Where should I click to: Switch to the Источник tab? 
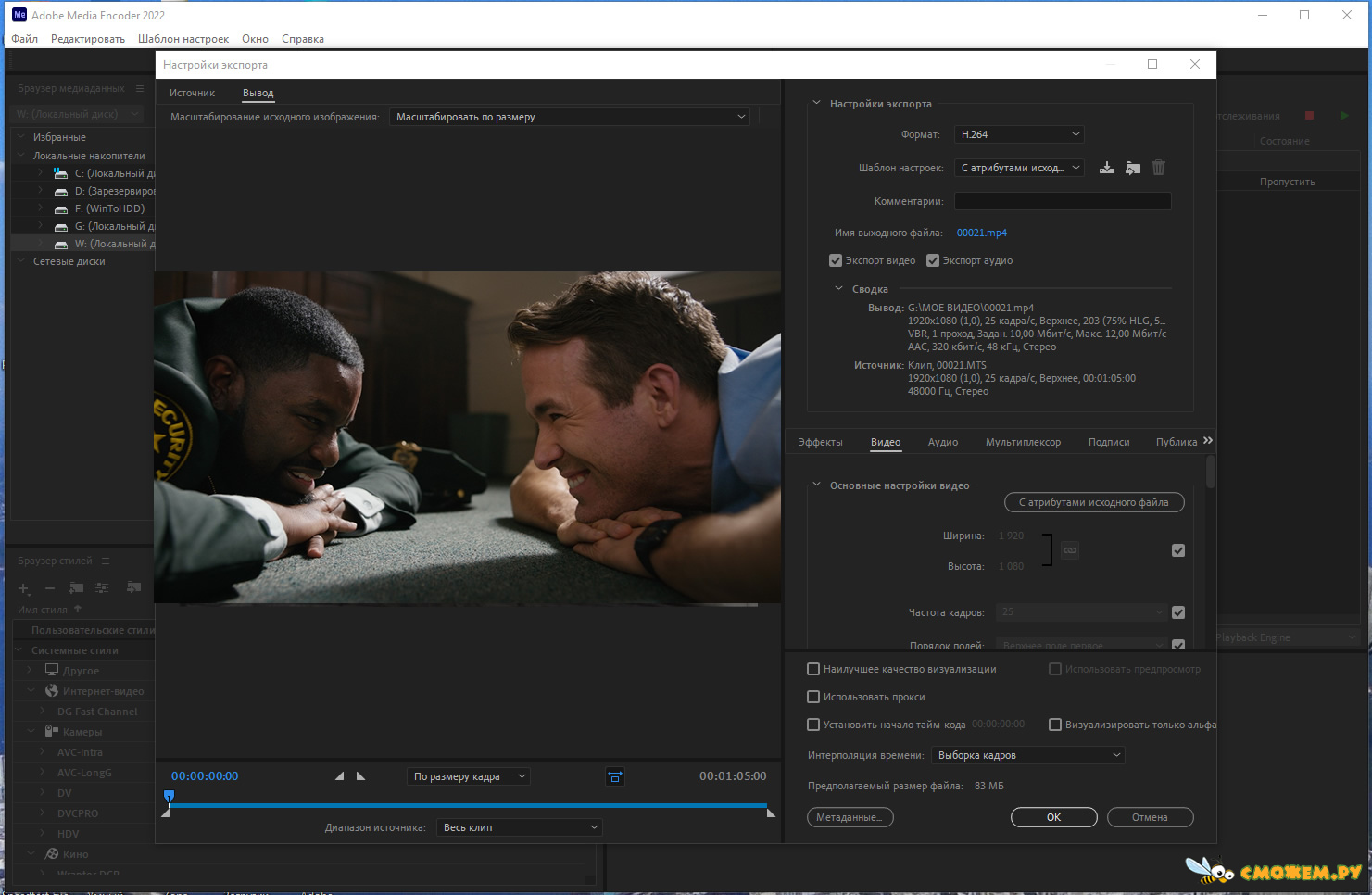(192, 93)
